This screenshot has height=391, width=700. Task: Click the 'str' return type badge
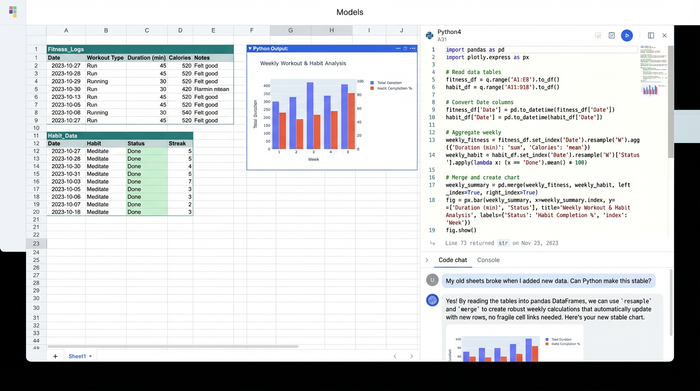[503, 243]
